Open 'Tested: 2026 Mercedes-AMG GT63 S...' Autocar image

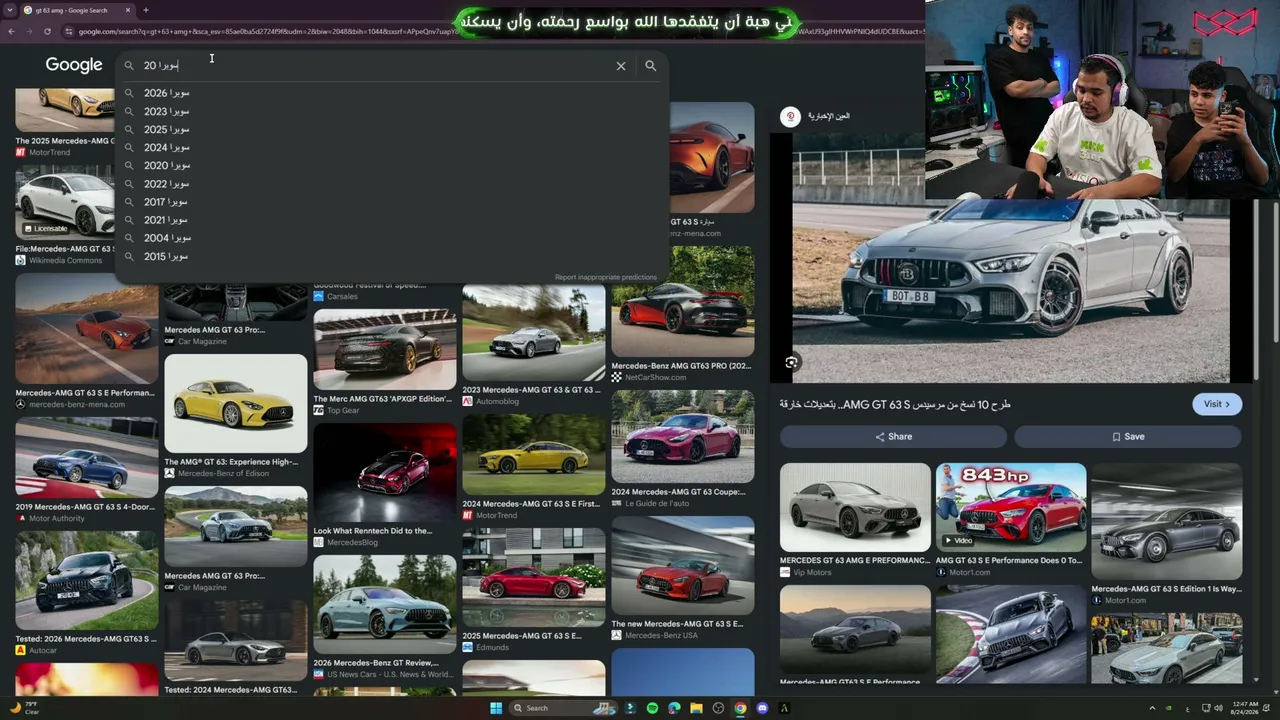pyautogui.click(x=87, y=580)
